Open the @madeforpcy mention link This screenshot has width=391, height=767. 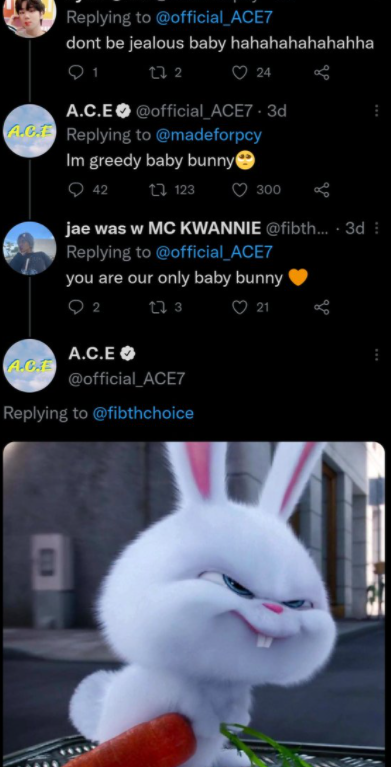pyautogui.click(x=208, y=135)
